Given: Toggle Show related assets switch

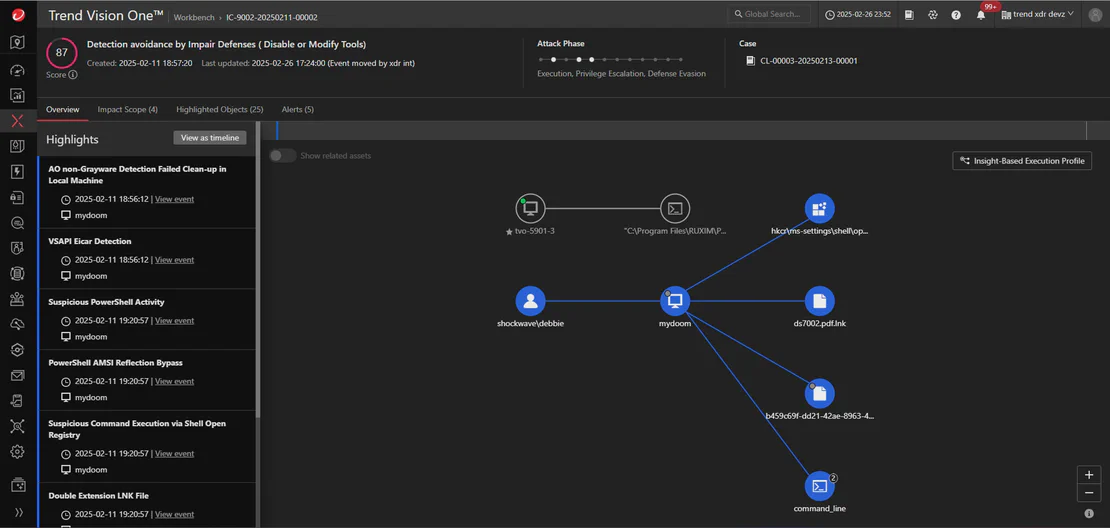Looking at the screenshot, I should (x=282, y=156).
